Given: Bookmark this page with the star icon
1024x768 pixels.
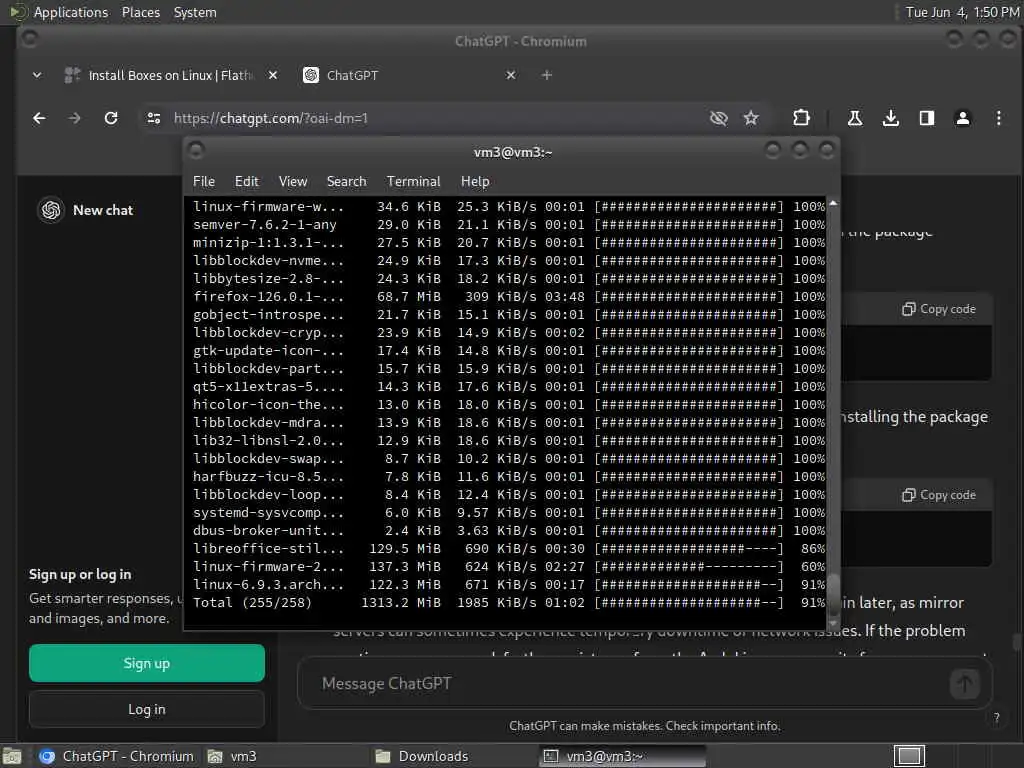Looking at the screenshot, I should pyautogui.click(x=751, y=118).
